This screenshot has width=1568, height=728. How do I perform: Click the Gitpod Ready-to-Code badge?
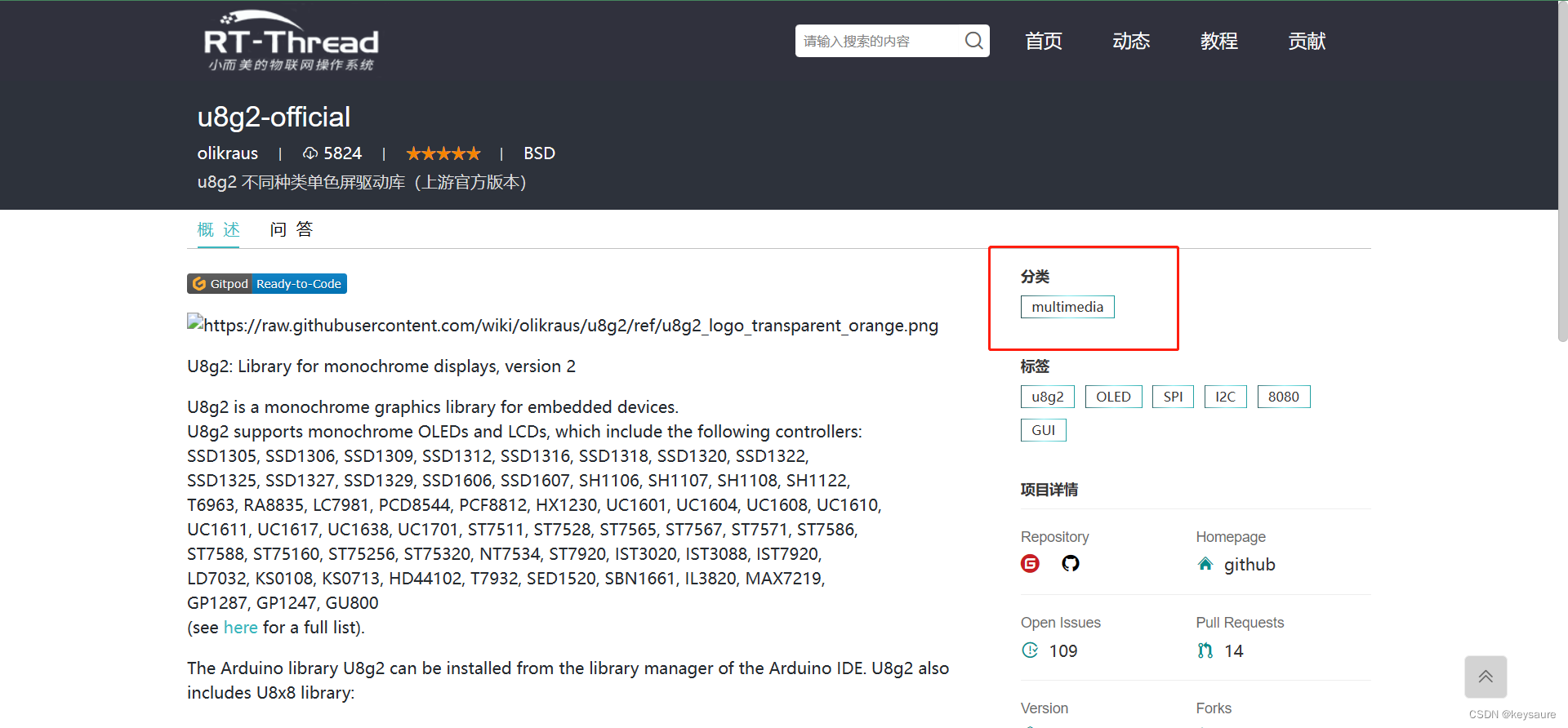click(267, 283)
